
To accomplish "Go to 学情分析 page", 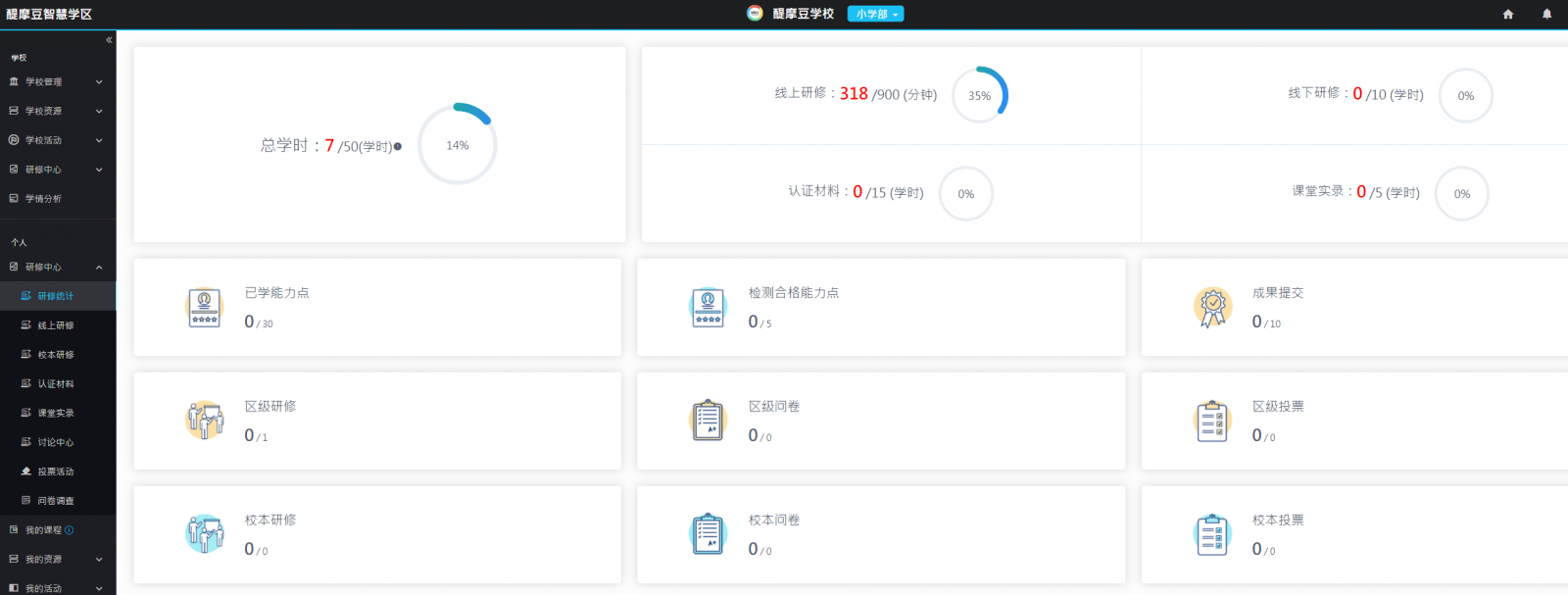I will click(43, 199).
